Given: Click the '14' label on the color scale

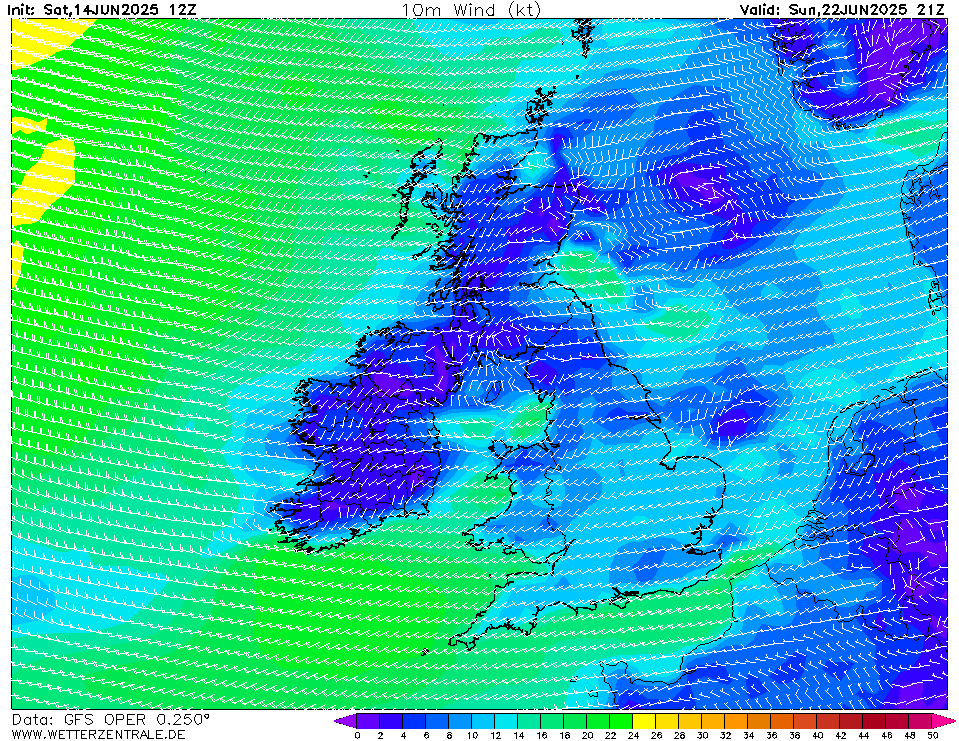Looking at the screenshot, I should (x=518, y=735).
